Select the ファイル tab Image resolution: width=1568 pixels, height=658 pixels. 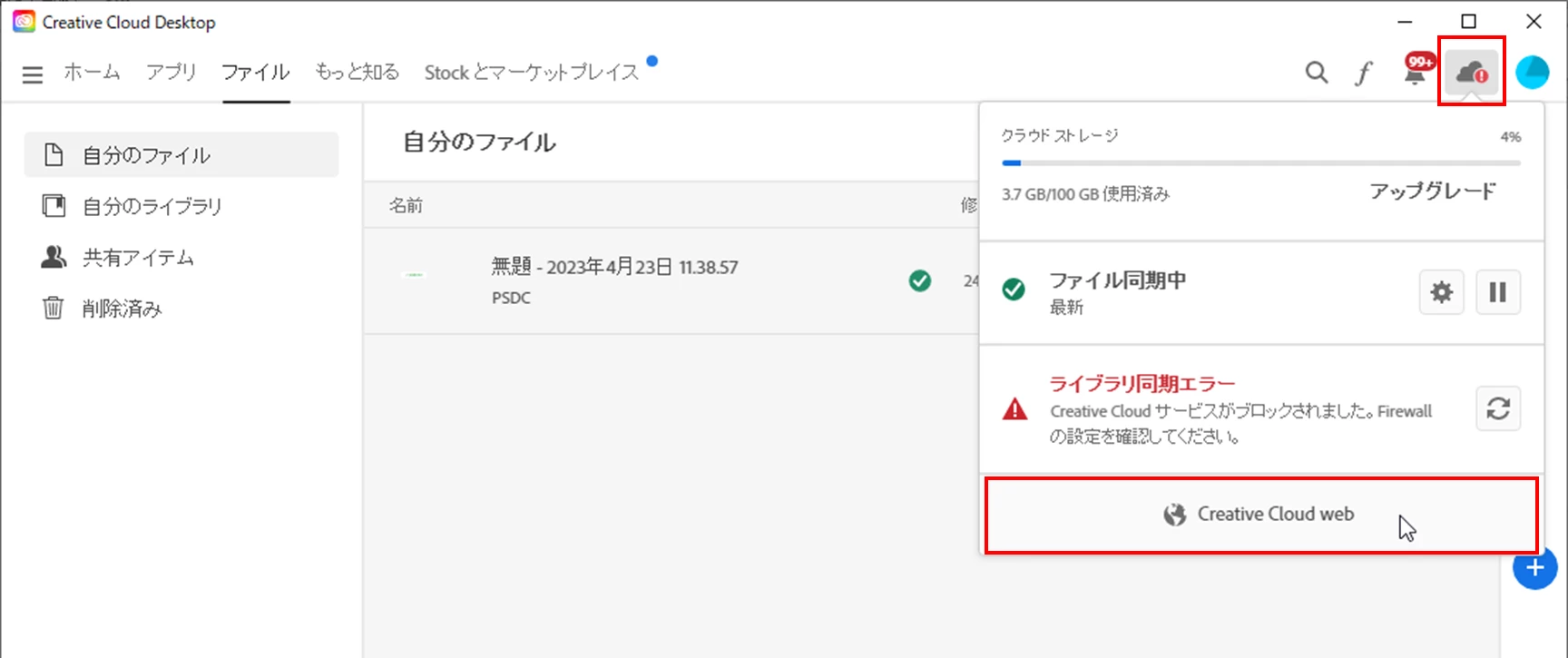[x=256, y=72]
